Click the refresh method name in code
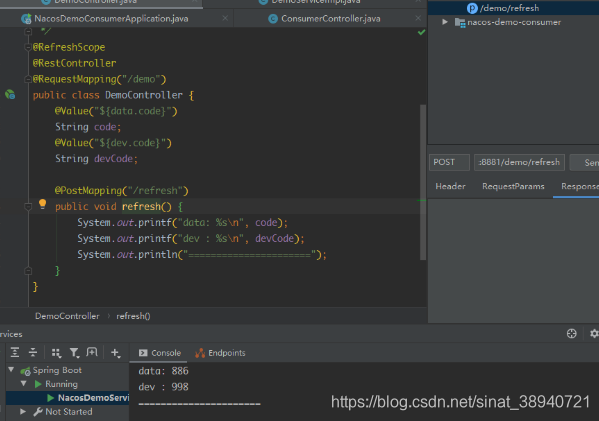Image resolution: width=599 pixels, height=421 pixels. [x=141, y=207]
